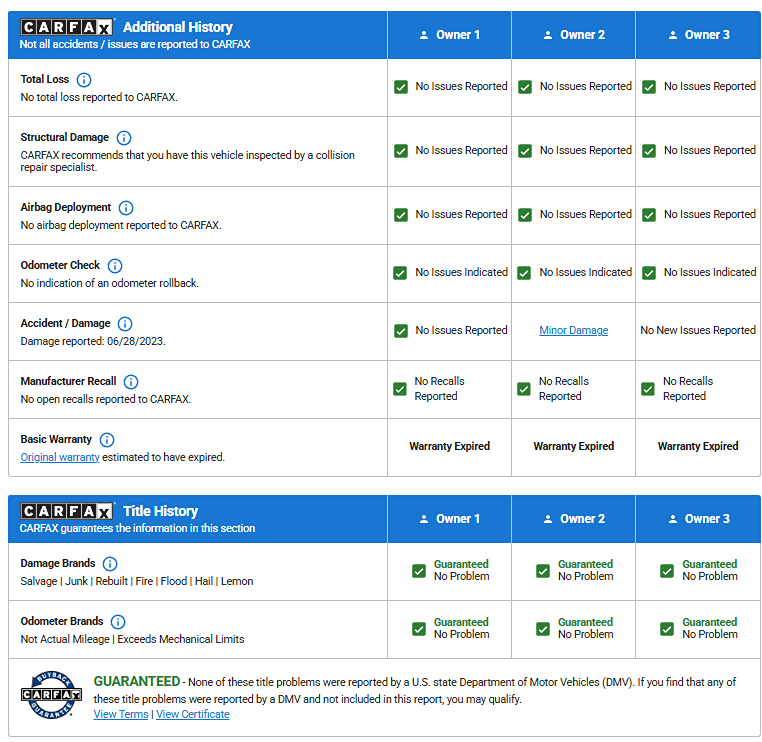Open the Original warranty link
Screen dimensions: 762x742
[60, 457]
